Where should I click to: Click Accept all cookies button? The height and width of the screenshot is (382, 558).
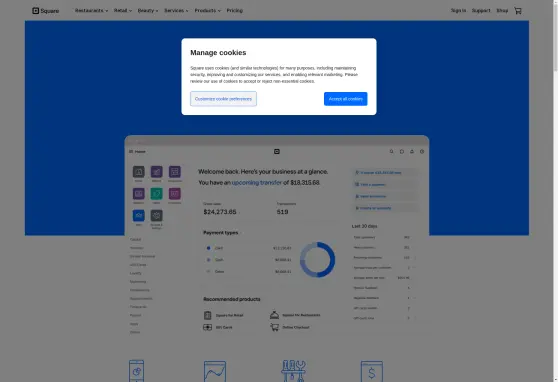point(346,99)
